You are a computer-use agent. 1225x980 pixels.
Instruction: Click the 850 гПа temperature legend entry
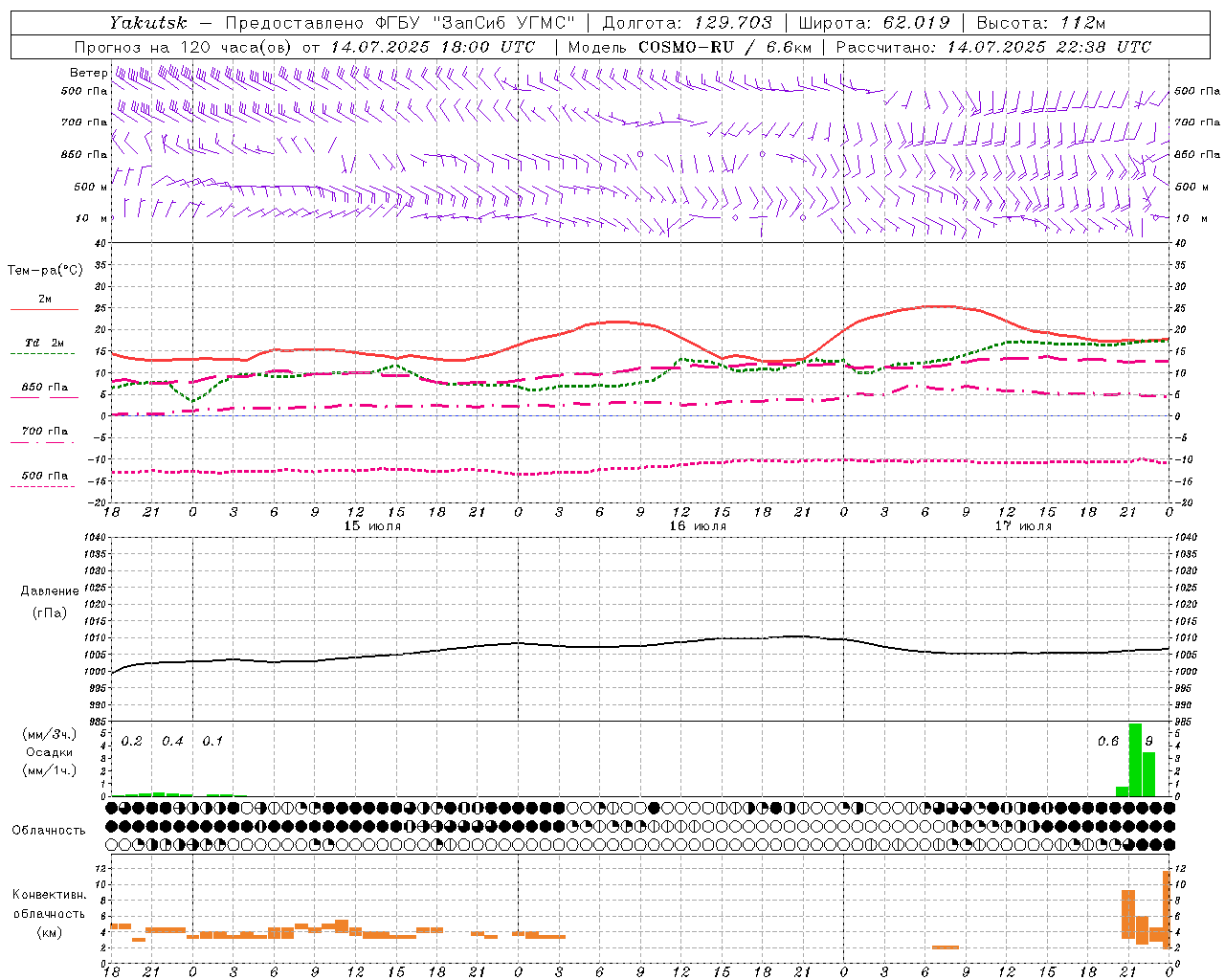coord(44,388)
